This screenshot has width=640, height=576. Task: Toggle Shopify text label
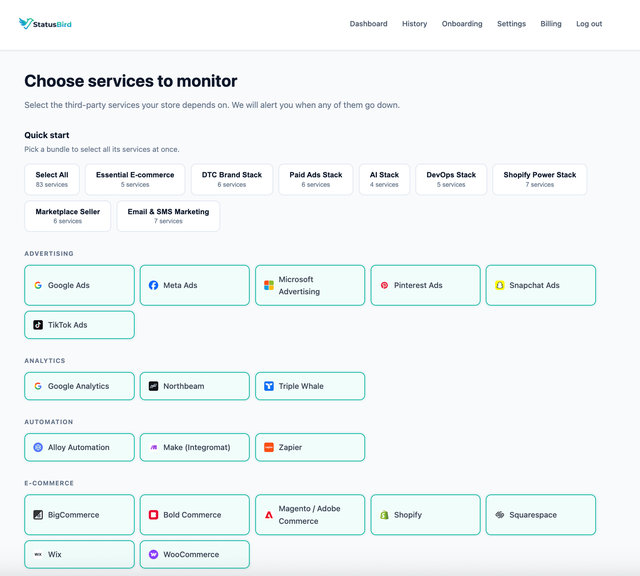408,515
